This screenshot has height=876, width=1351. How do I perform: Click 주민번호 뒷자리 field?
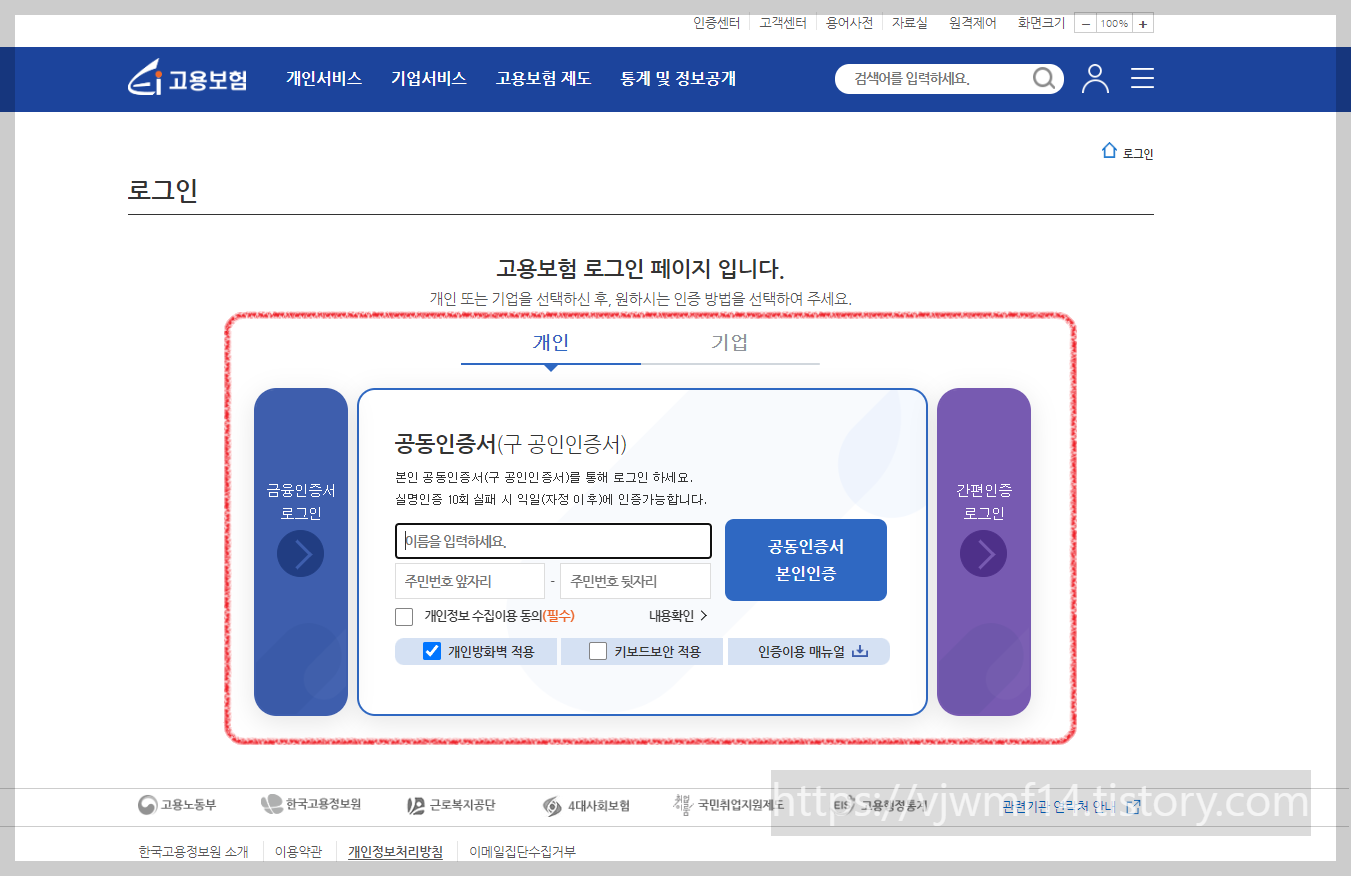pos(635,581)
